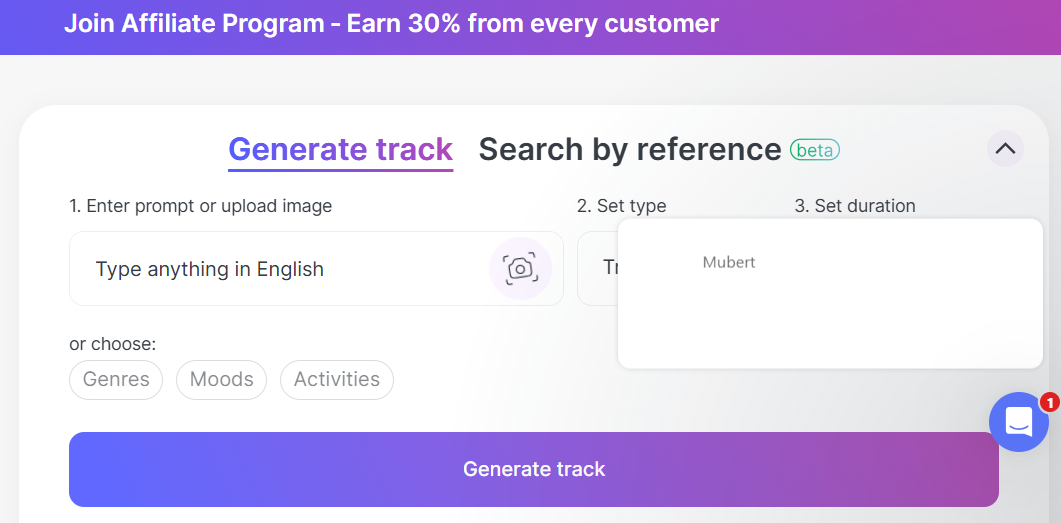Viewport: 1061px width, 523px height.
Task: Click the Set type step label
Action: point(621,206)
